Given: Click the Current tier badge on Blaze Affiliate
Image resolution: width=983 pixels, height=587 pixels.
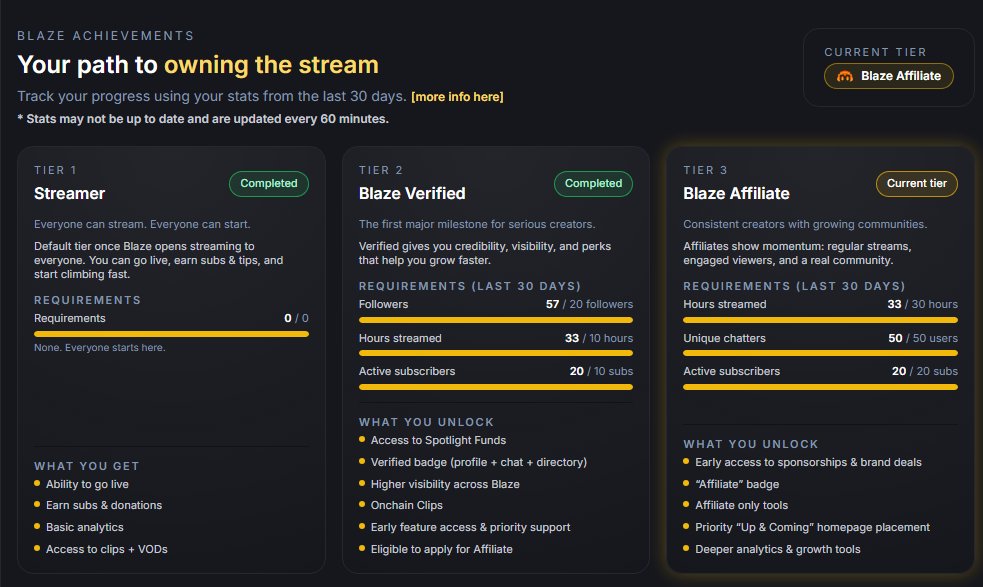Looking at the screenshot, I should (917, 183).
